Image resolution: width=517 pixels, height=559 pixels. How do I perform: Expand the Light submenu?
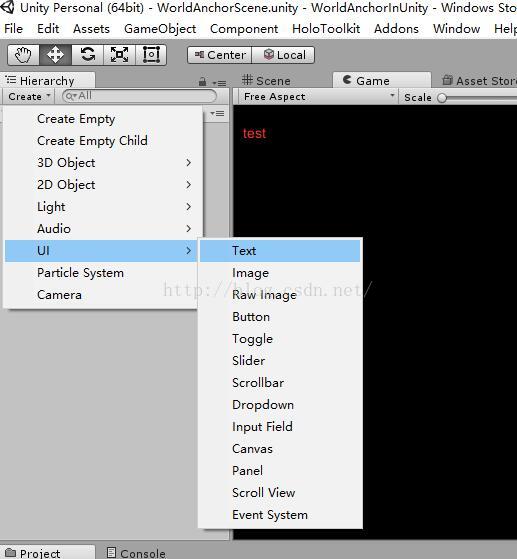(x=101, y=207)
